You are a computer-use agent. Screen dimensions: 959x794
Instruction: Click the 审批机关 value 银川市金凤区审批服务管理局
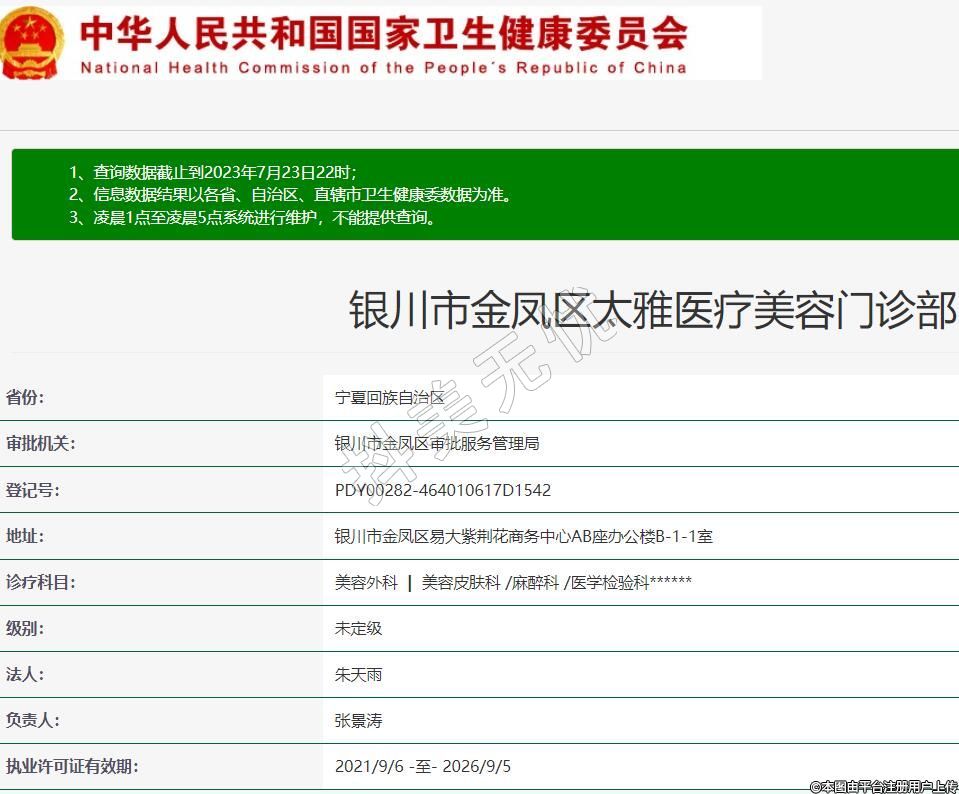click(x=437, y=443)
